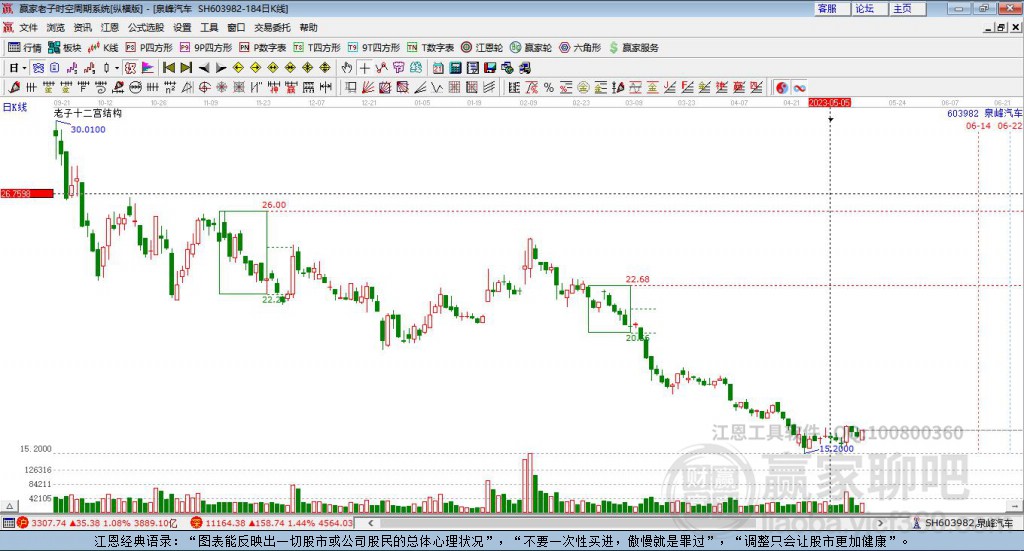
Task: Select the zigzag wave line icon
Action: coord(436,87)
